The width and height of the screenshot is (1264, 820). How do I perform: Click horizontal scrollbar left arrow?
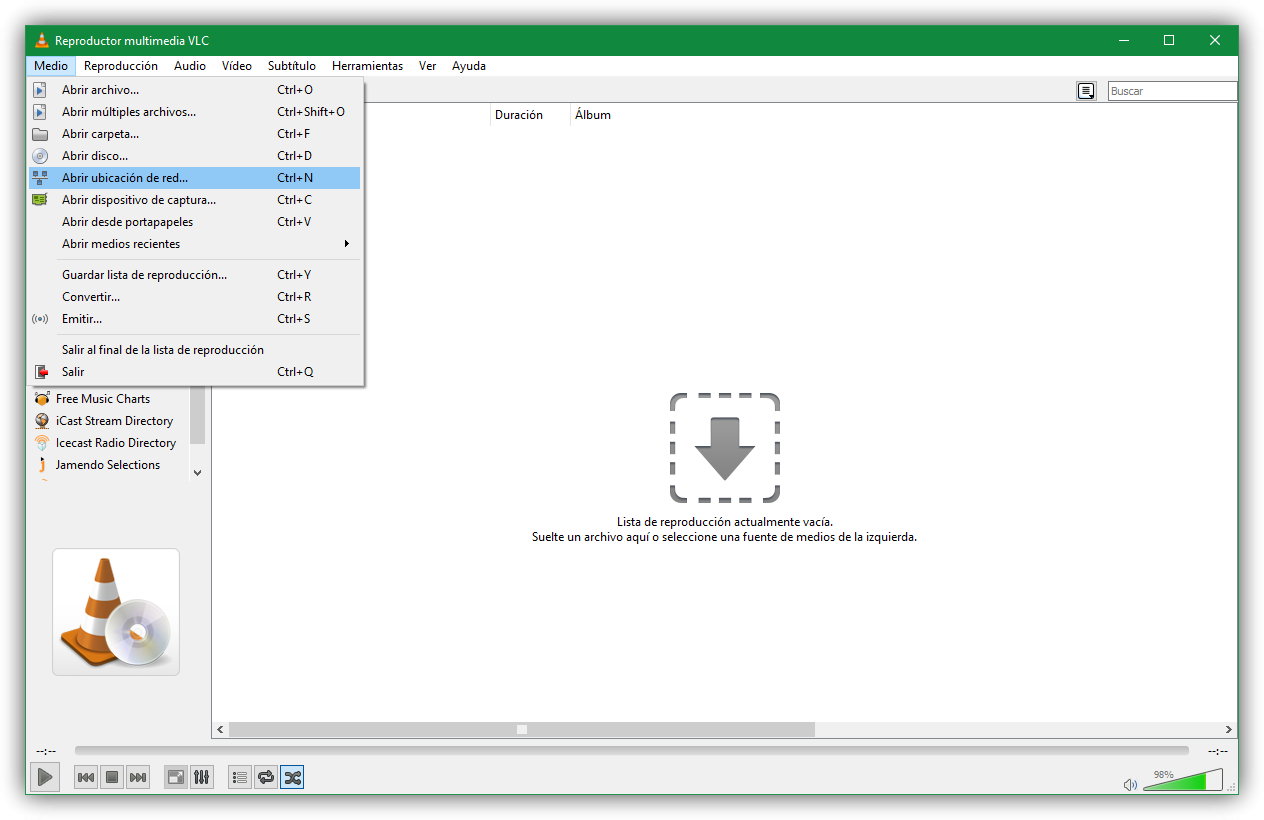221,730
